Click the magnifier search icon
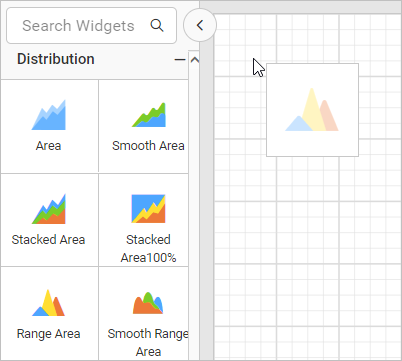This screenshot has height=361, width=402. tap(157, 25)
